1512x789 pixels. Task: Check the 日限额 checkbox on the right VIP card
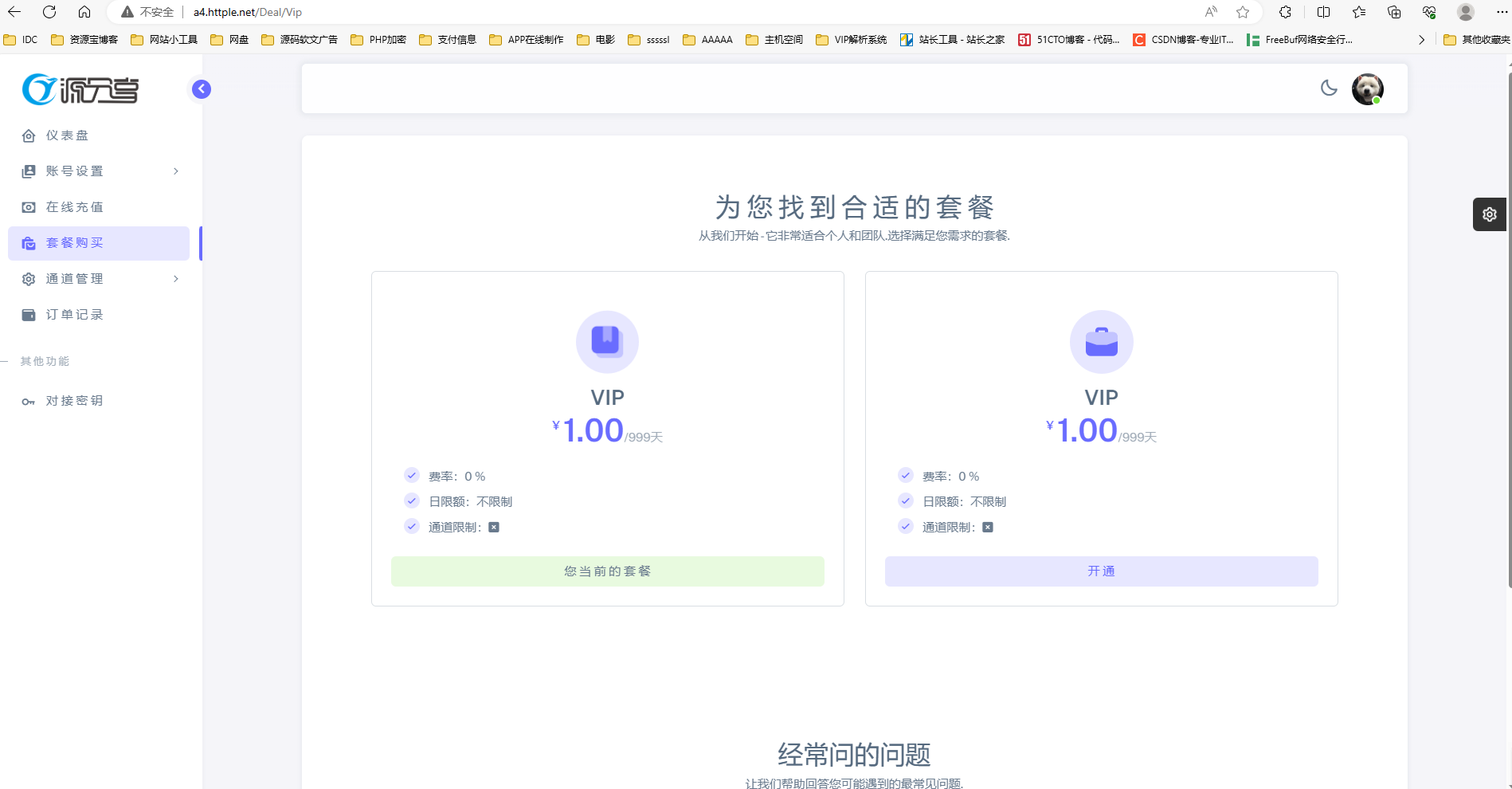point(906,500)
